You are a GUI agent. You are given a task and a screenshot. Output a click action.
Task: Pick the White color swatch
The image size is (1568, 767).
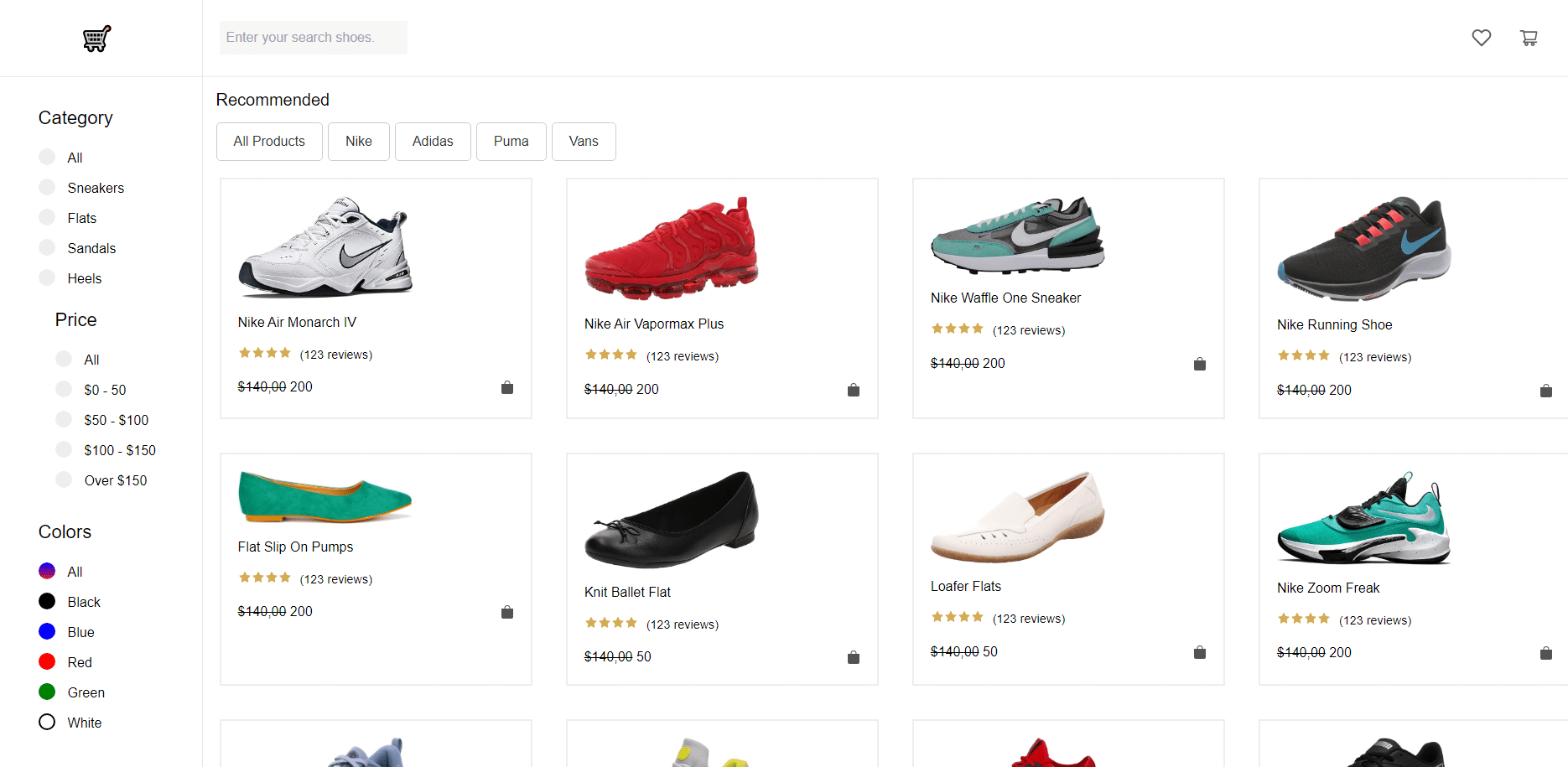pyautogui.click(x=47, y=722)
